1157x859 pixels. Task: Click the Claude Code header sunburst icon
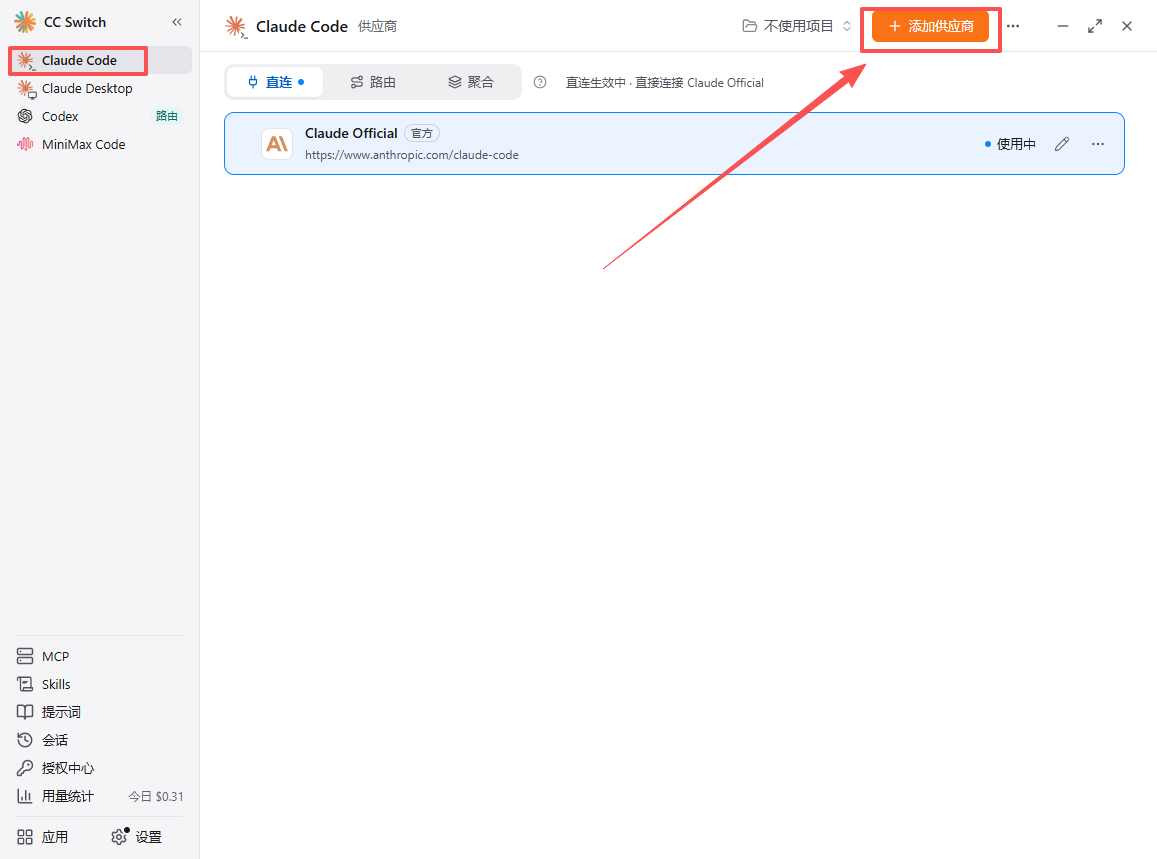(x=236, y=27)
